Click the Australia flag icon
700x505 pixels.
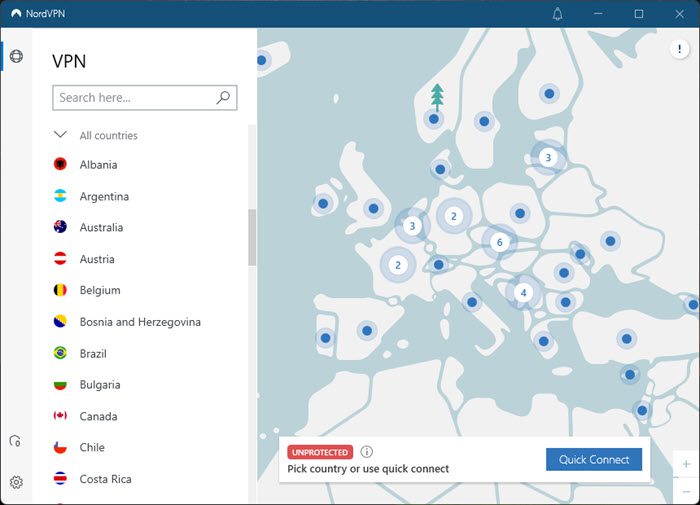[x=60, y=227]
